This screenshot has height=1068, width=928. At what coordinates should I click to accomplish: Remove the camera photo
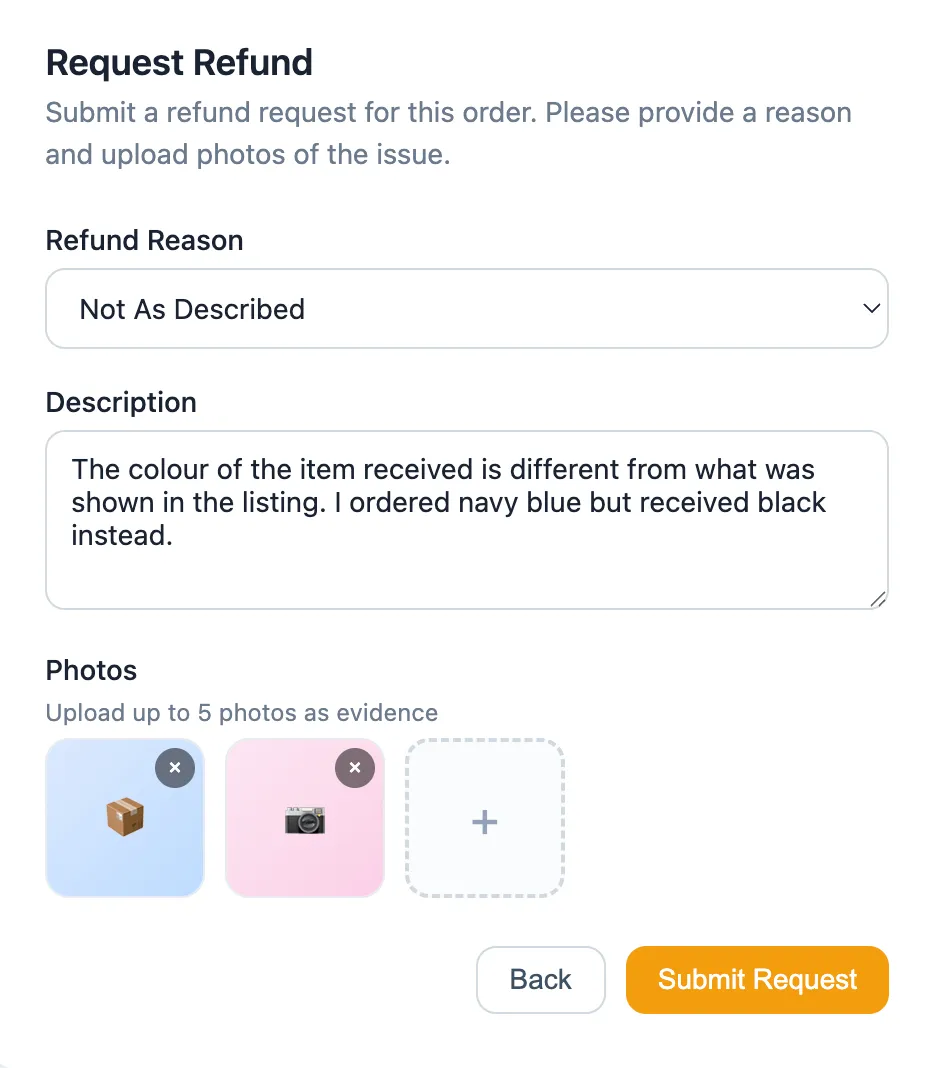pyautogui.click(x=355, y=768)
